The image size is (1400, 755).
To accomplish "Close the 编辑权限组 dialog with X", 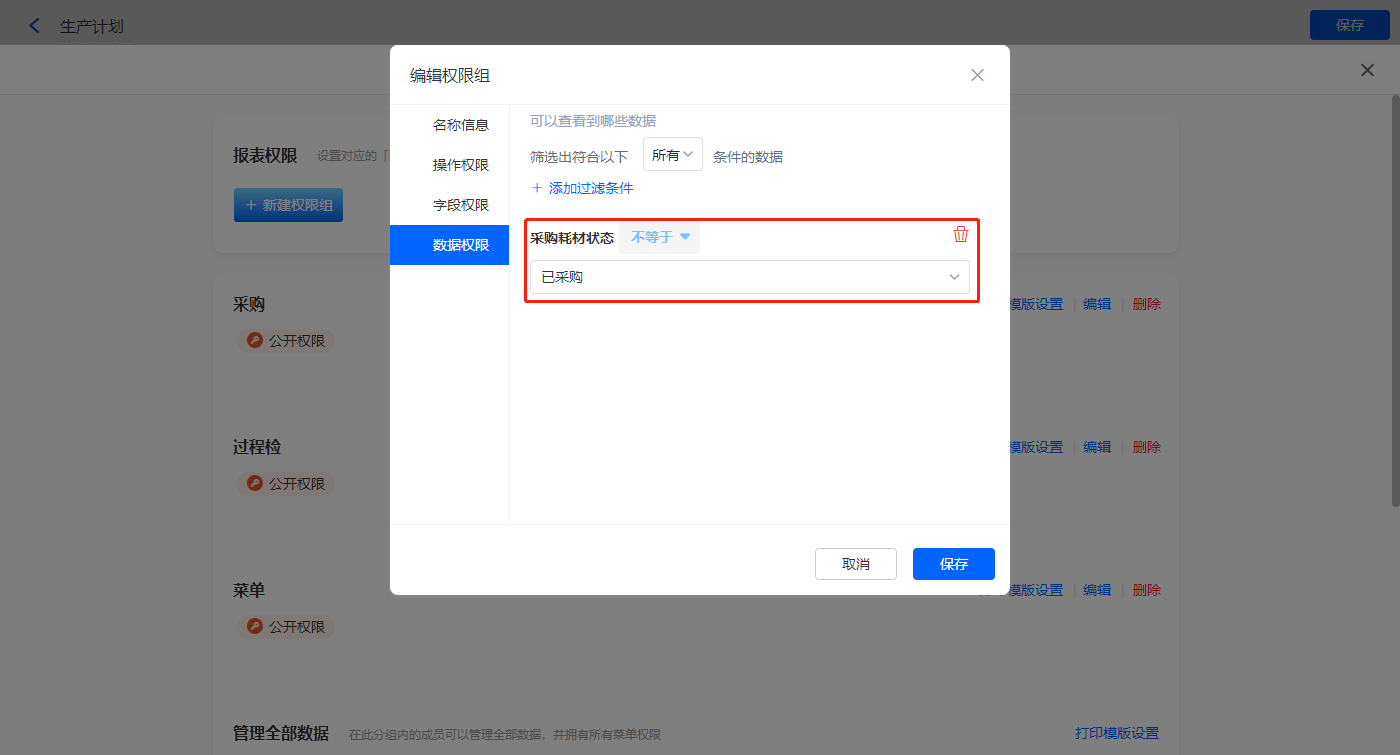I will 977,75.
